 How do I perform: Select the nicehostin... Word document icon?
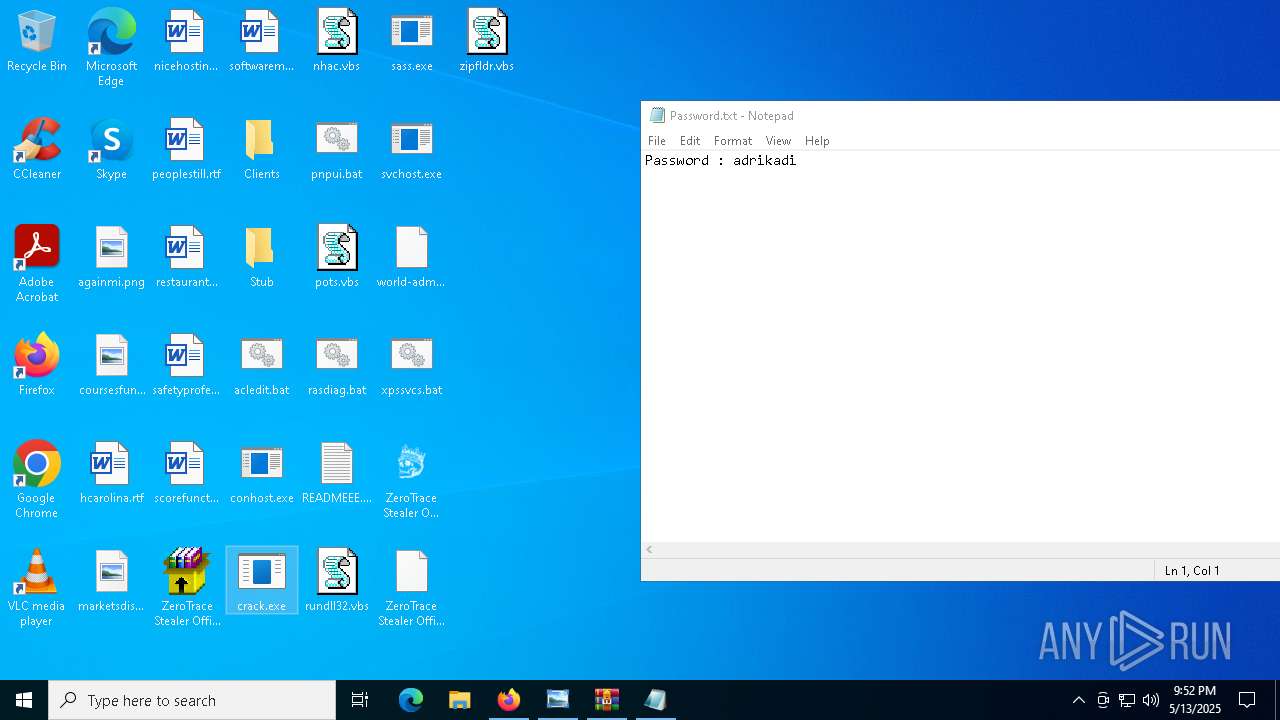[186, 42]
